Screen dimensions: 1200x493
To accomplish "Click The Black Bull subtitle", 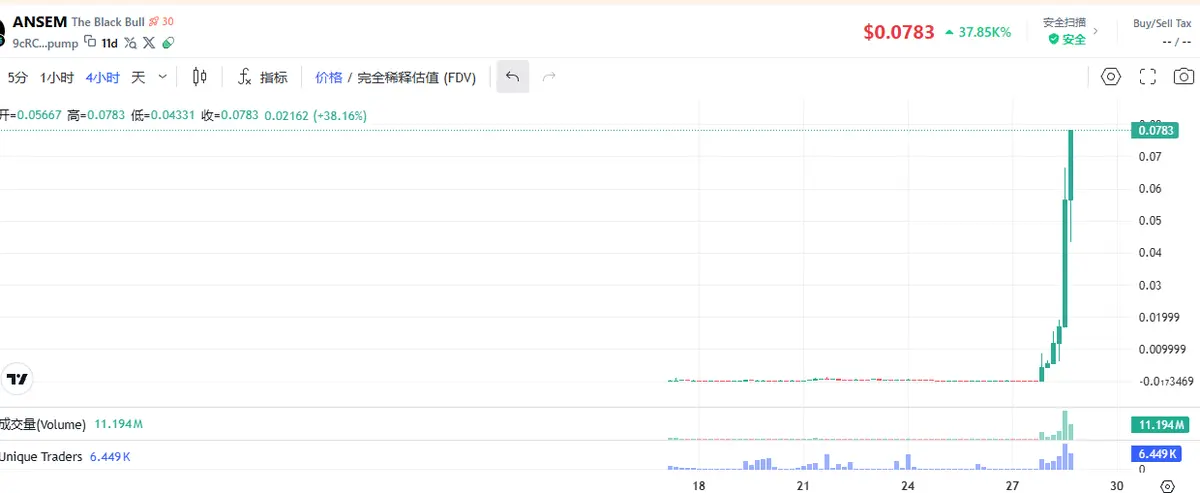I will (x=107, y=21).
